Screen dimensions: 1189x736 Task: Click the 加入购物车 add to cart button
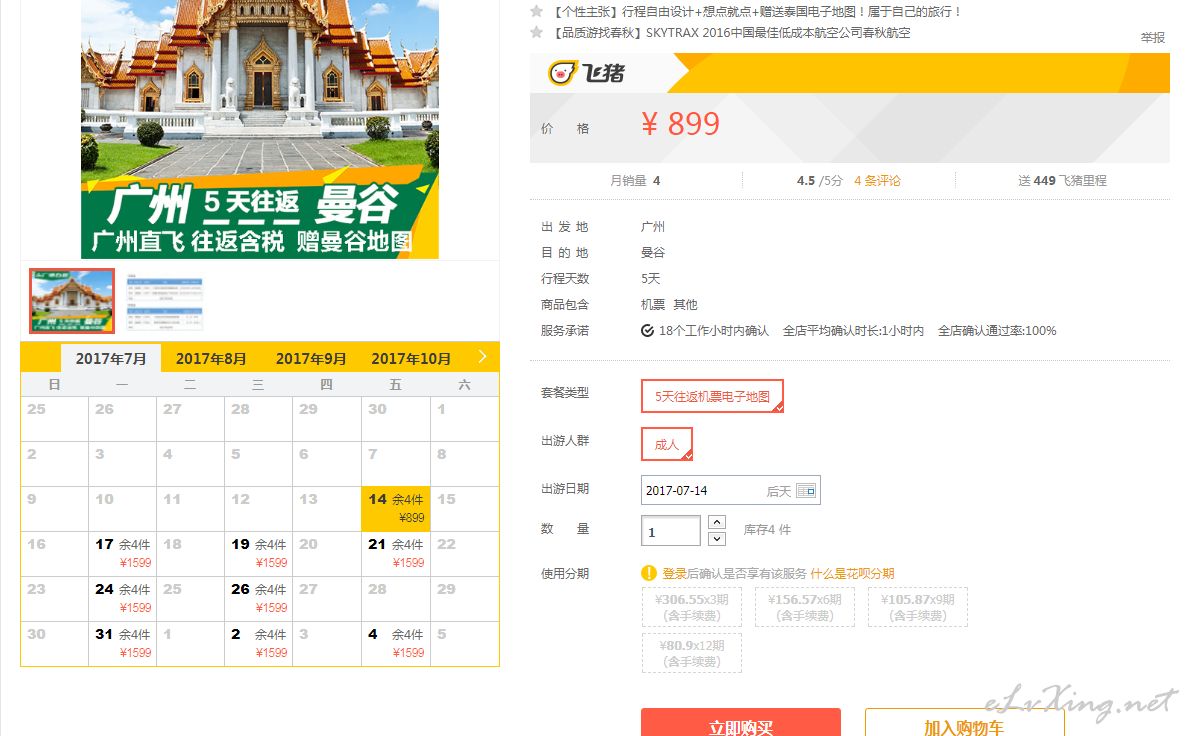tap(965, 723)
